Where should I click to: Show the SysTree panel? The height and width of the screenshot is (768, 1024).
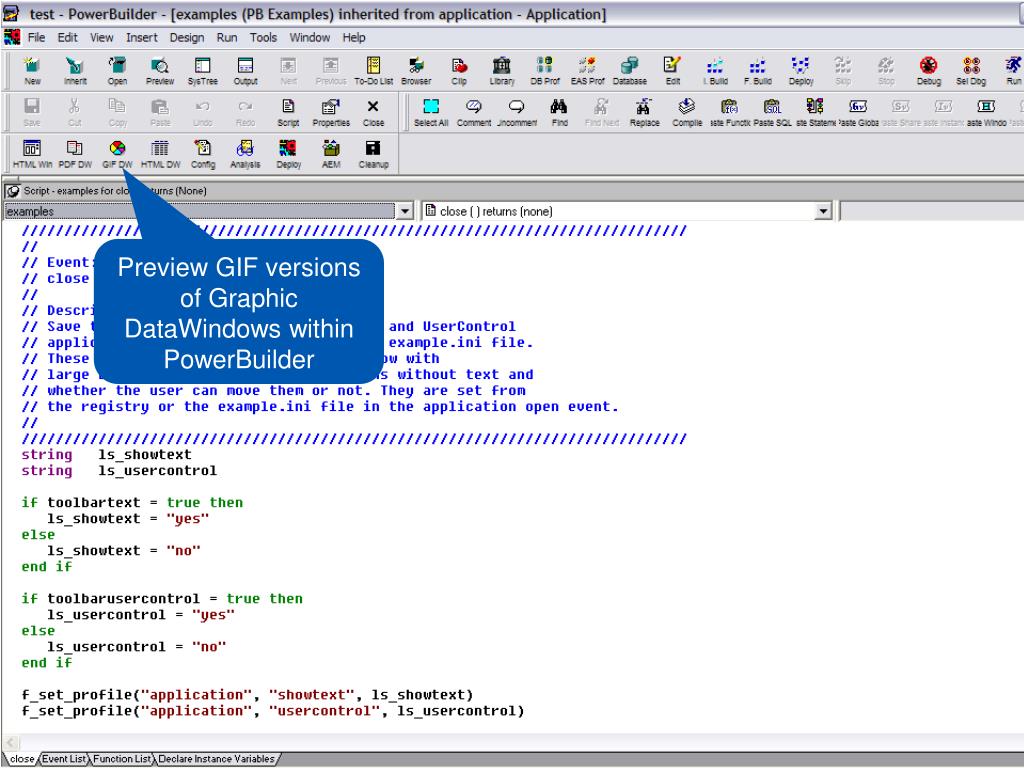click(202, 71)
